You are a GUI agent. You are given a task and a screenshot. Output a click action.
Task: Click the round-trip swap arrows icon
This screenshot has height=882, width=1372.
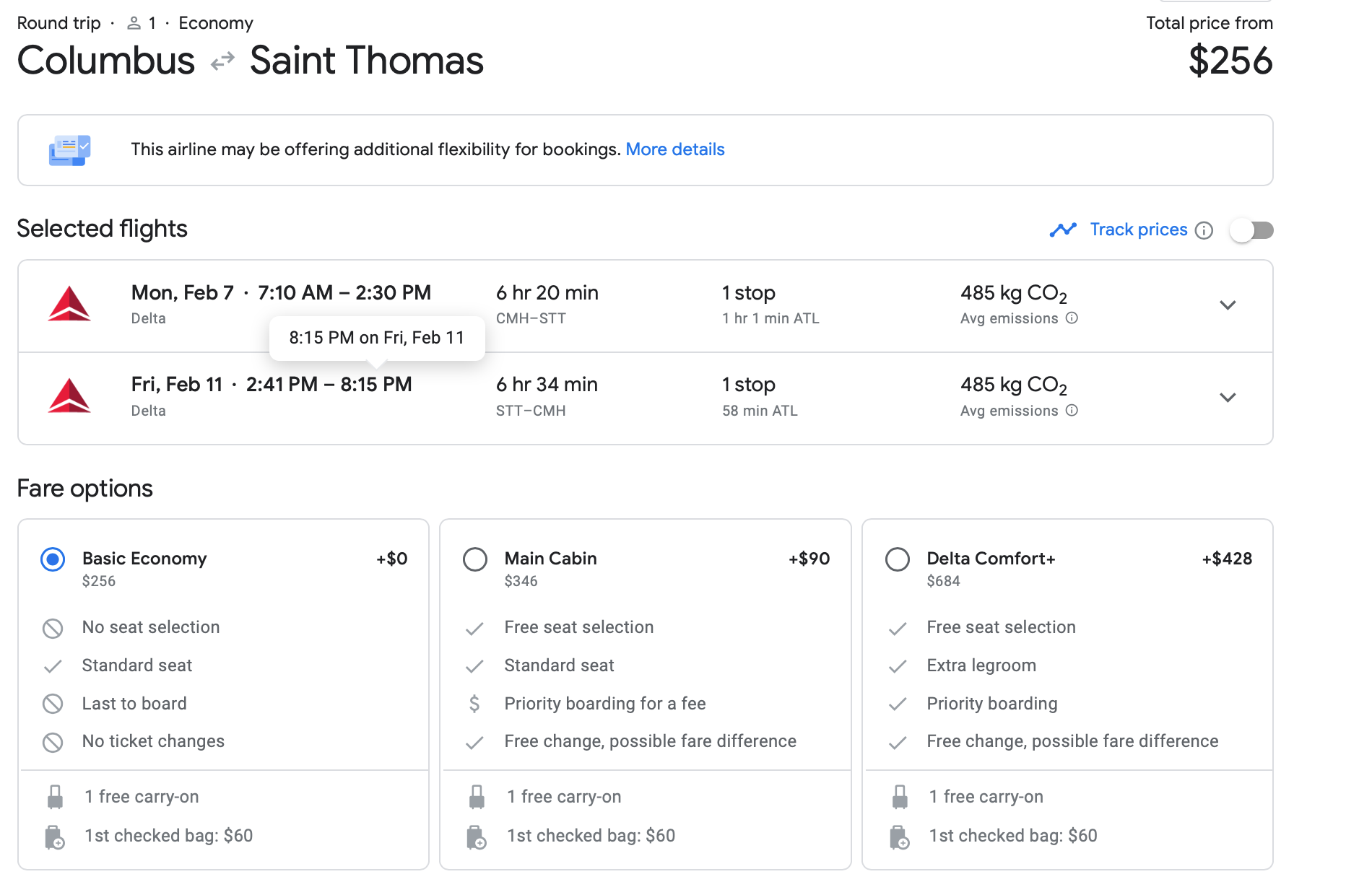tap(222, 61)
